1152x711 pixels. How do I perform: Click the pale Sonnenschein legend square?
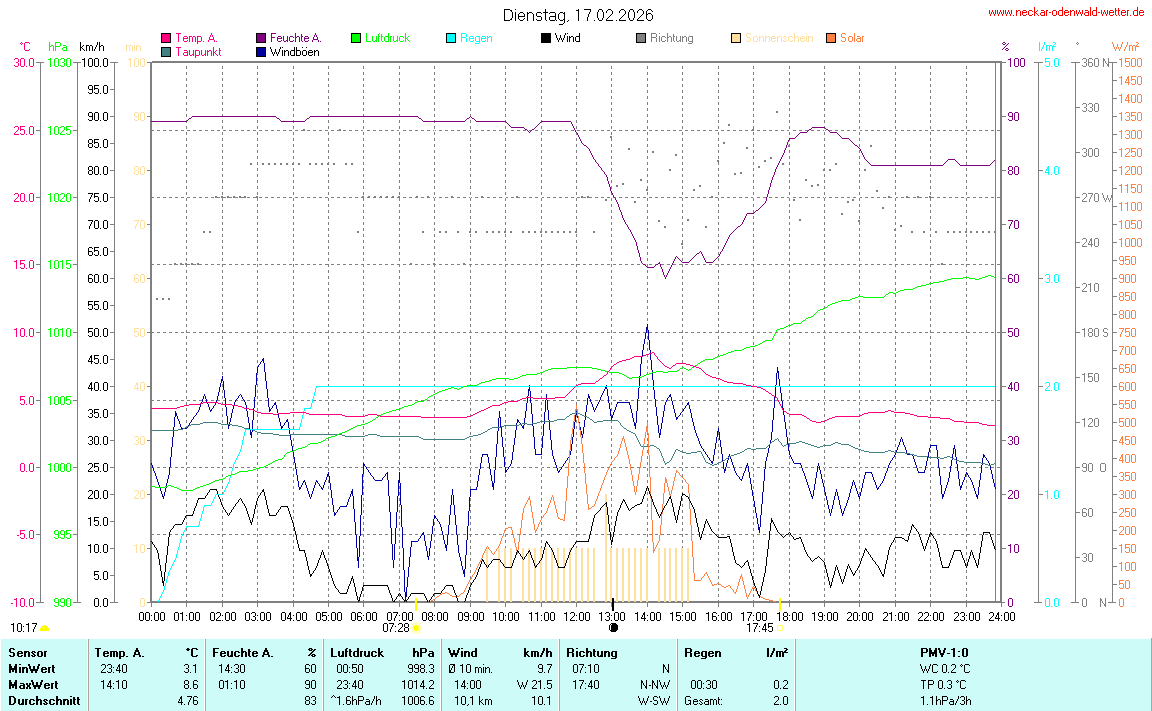[x=736, y=38]
